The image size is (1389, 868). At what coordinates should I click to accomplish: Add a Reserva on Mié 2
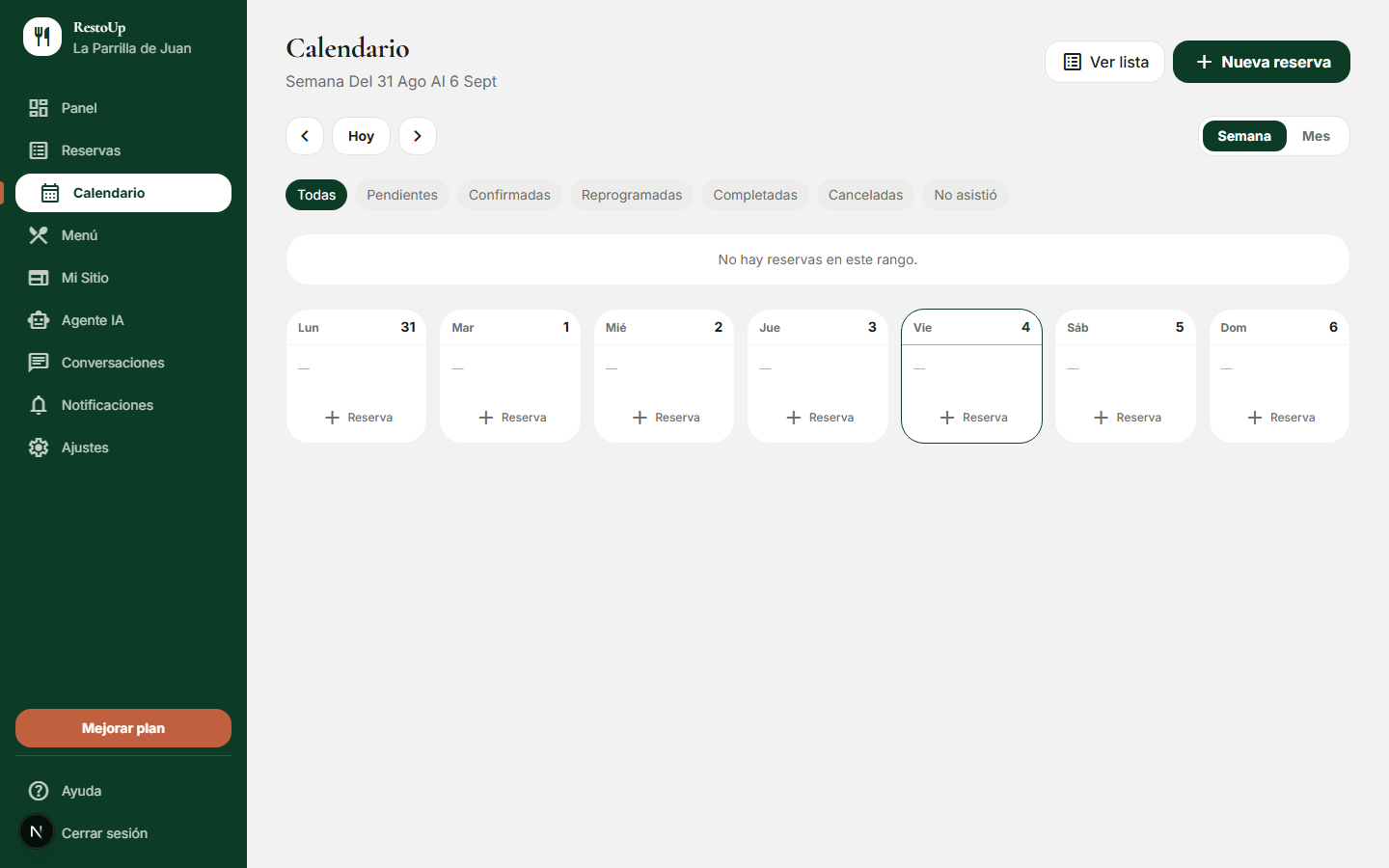point(666,418)
